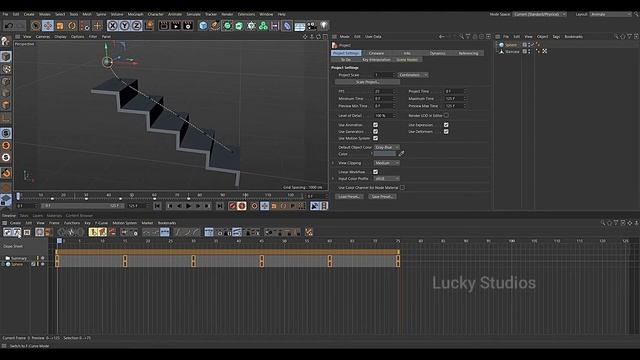This screenshot has height=360, width=640.
Task: Click the Undo arrow icon
Action: tap(9, 26)
